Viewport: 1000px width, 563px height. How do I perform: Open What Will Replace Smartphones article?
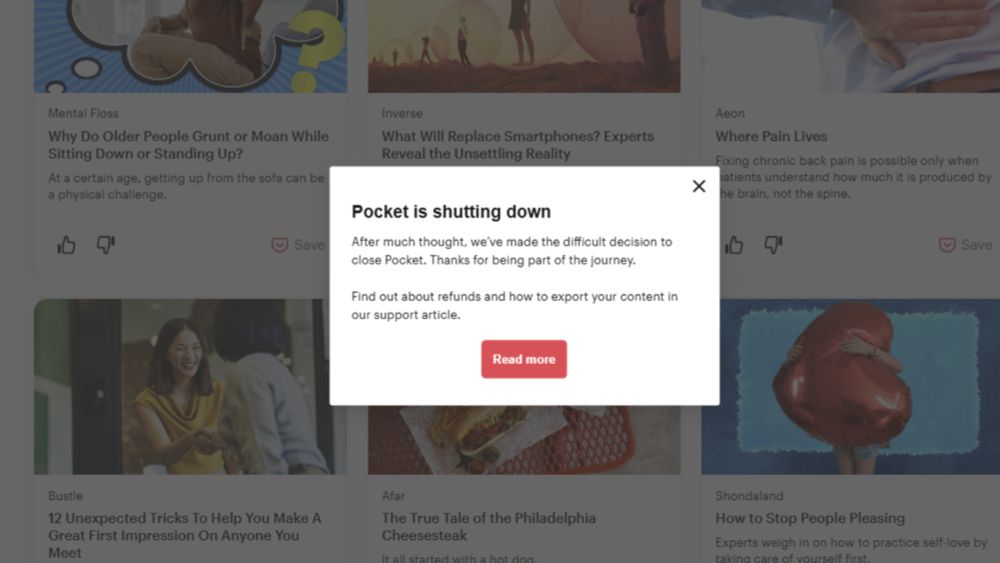[518, 145]
